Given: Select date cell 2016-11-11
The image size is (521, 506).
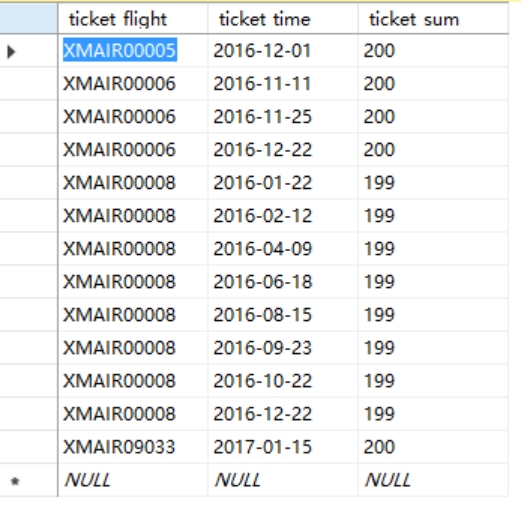Looking at the screenshot, I should tap(283, 83).
